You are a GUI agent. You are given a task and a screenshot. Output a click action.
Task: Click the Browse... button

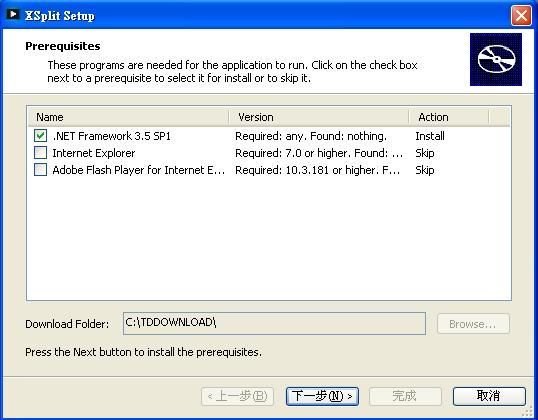[473, 324]
